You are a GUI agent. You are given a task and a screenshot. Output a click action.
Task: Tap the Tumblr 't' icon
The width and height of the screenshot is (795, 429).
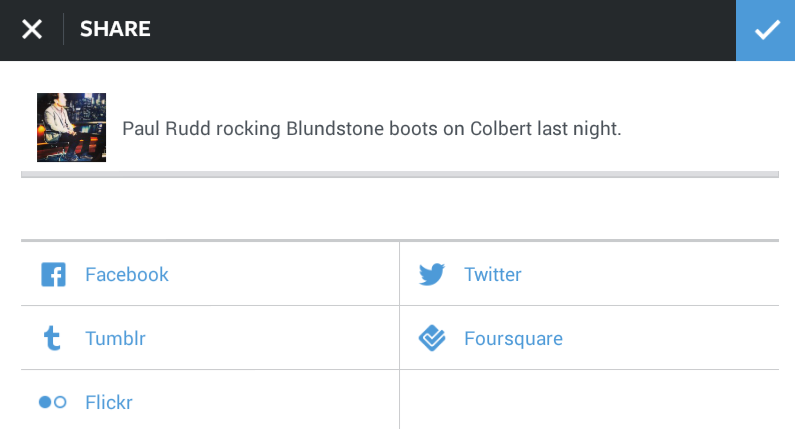click(53, 338)
